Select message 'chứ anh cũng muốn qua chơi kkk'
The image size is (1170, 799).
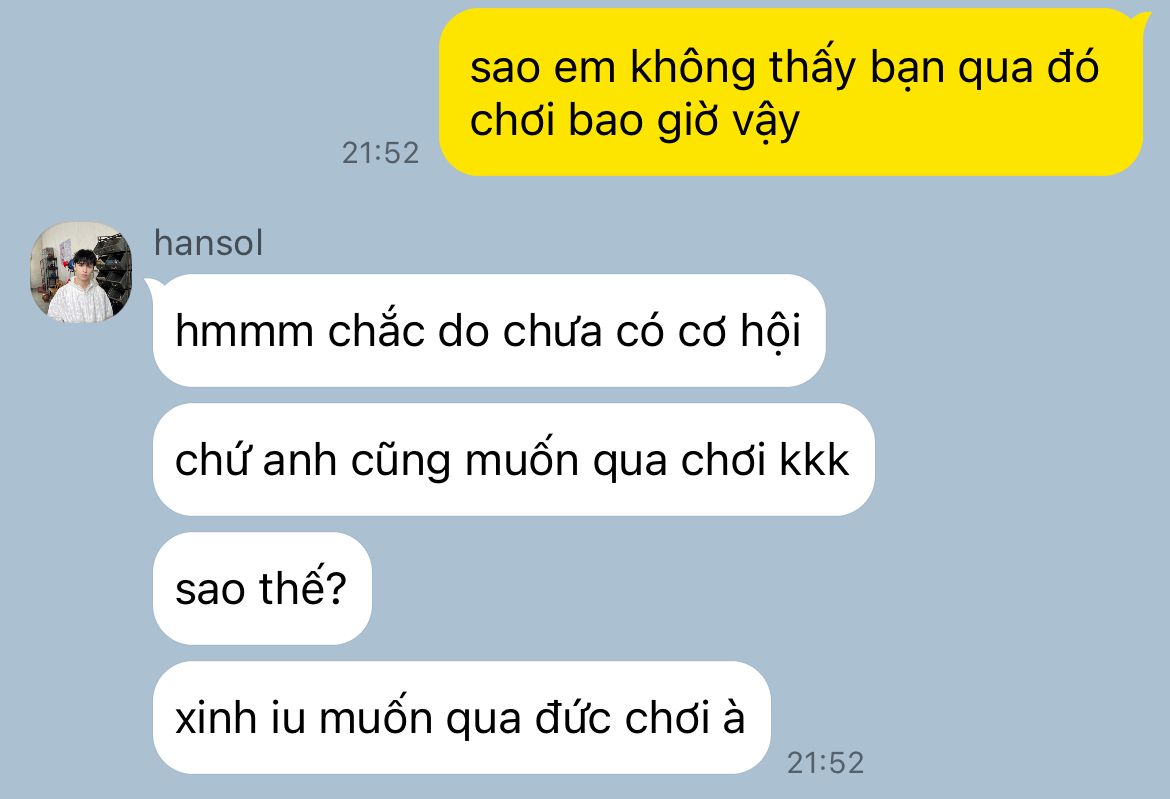point(513,460)
